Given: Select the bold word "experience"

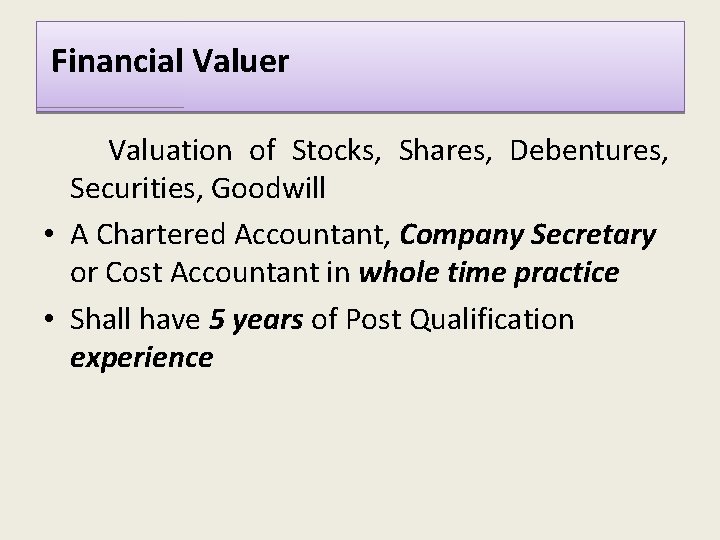Looking at the screenshot, I should (x=141, y=357).
